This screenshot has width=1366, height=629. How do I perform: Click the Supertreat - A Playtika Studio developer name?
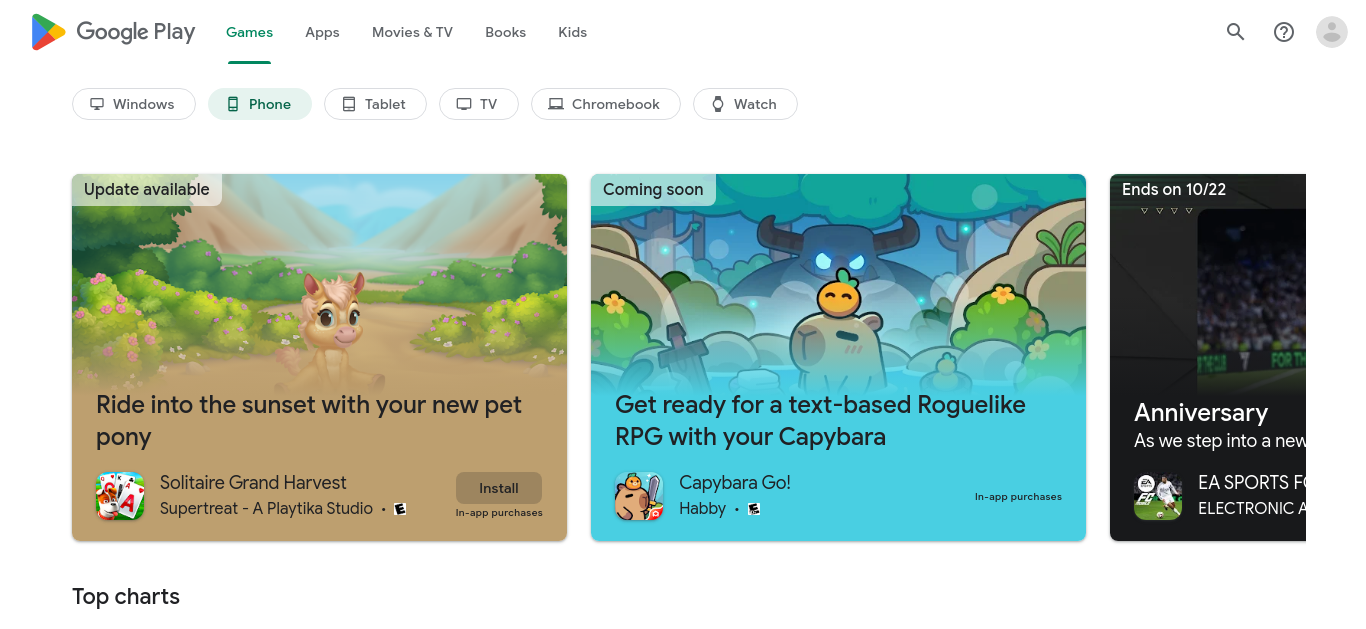pyautogui.click(x=266, y=509)
